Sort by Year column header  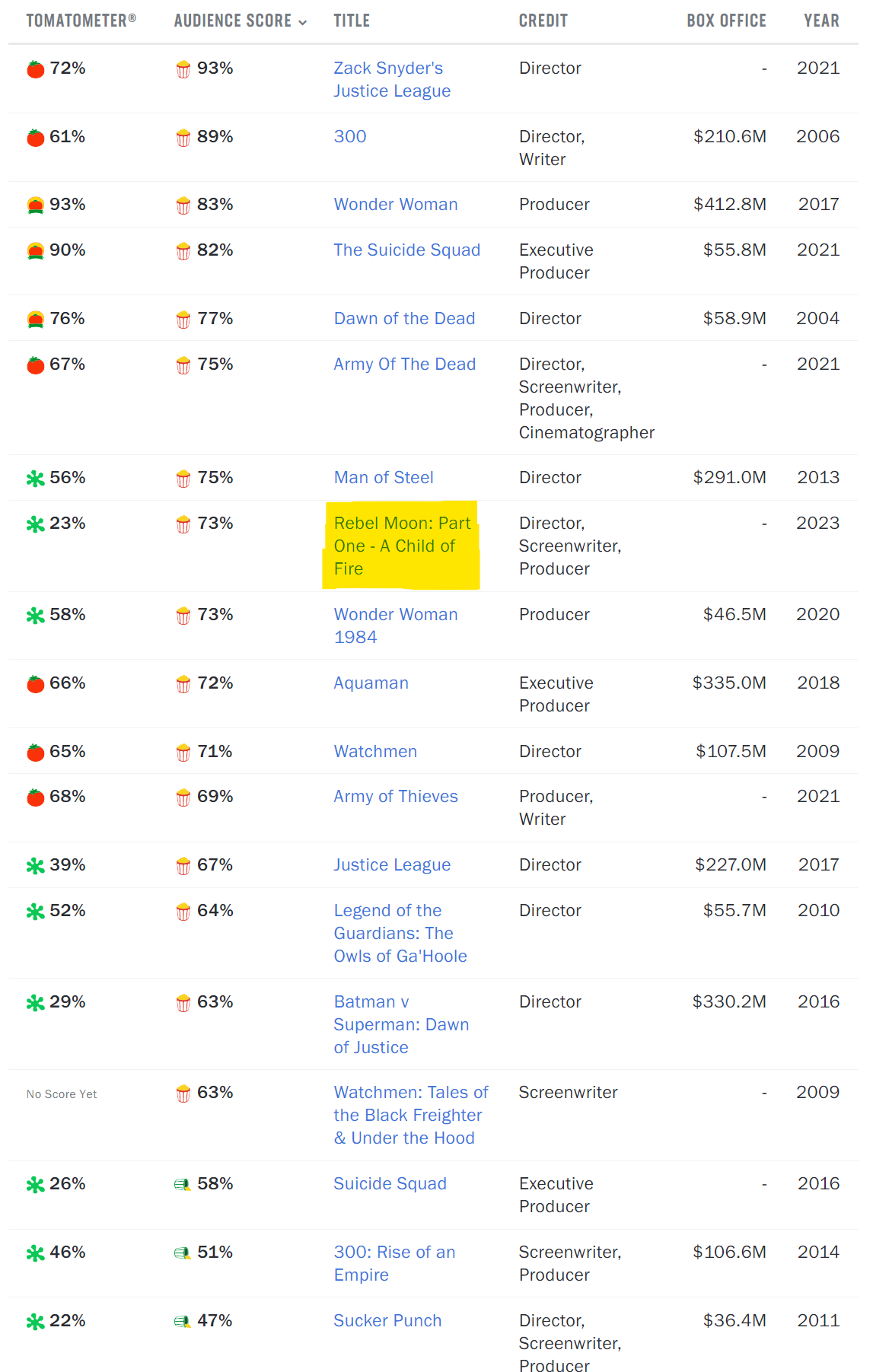coord(821,21)
